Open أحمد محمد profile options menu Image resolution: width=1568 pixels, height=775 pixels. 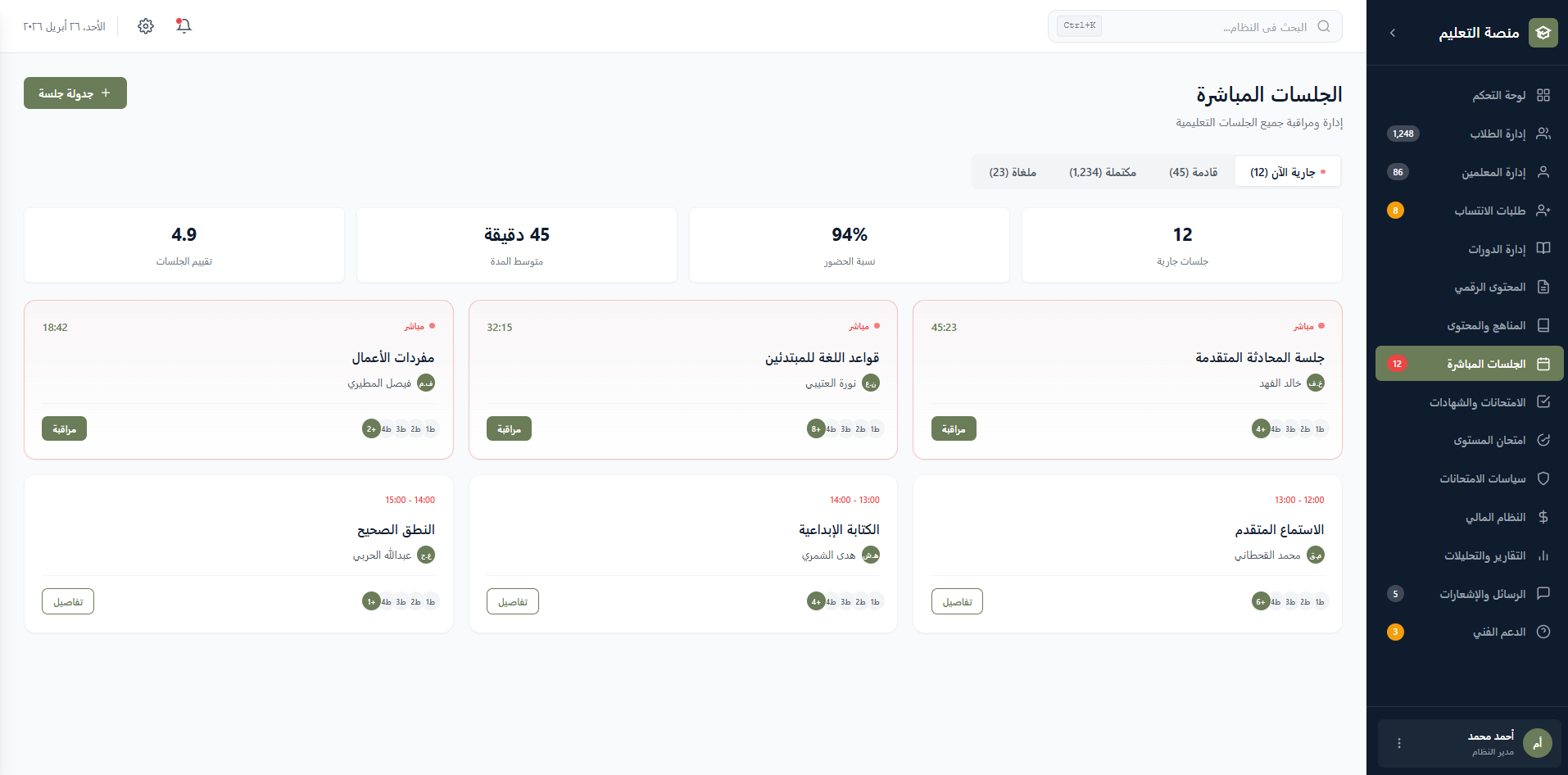(x=1399, y=743)
